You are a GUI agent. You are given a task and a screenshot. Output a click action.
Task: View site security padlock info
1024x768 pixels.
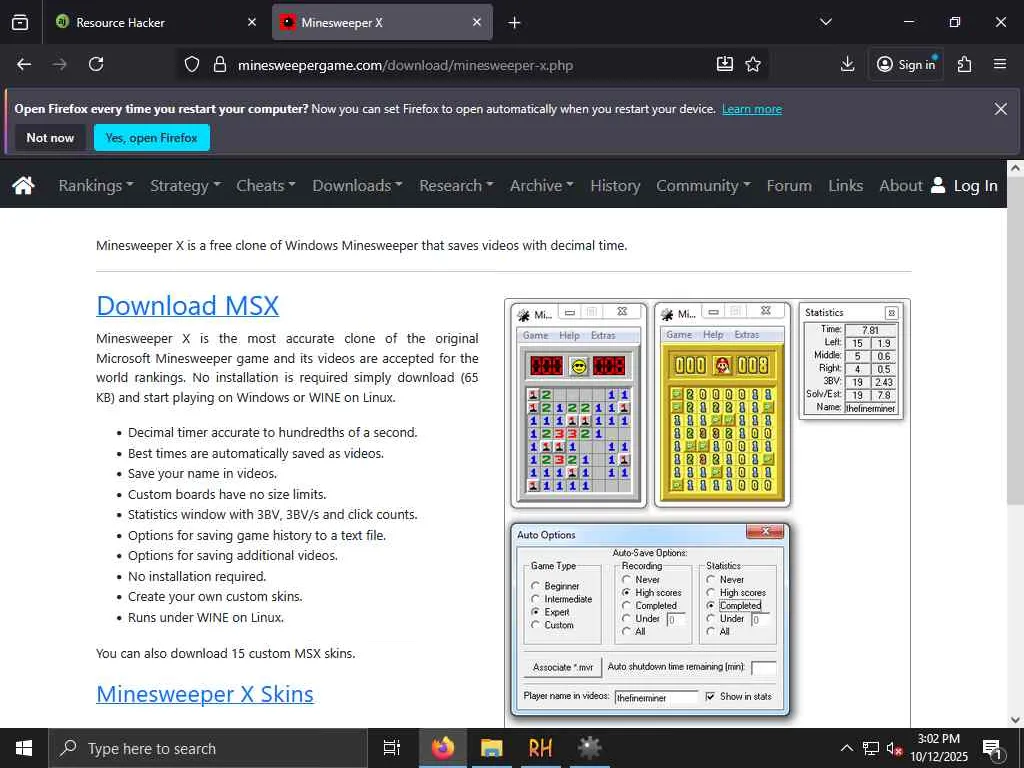coord(220,65)
